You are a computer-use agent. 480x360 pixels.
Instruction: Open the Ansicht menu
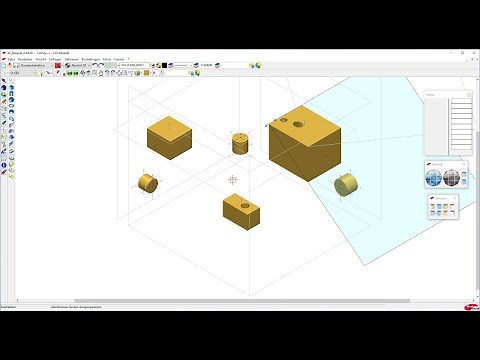tap(41, 59)
